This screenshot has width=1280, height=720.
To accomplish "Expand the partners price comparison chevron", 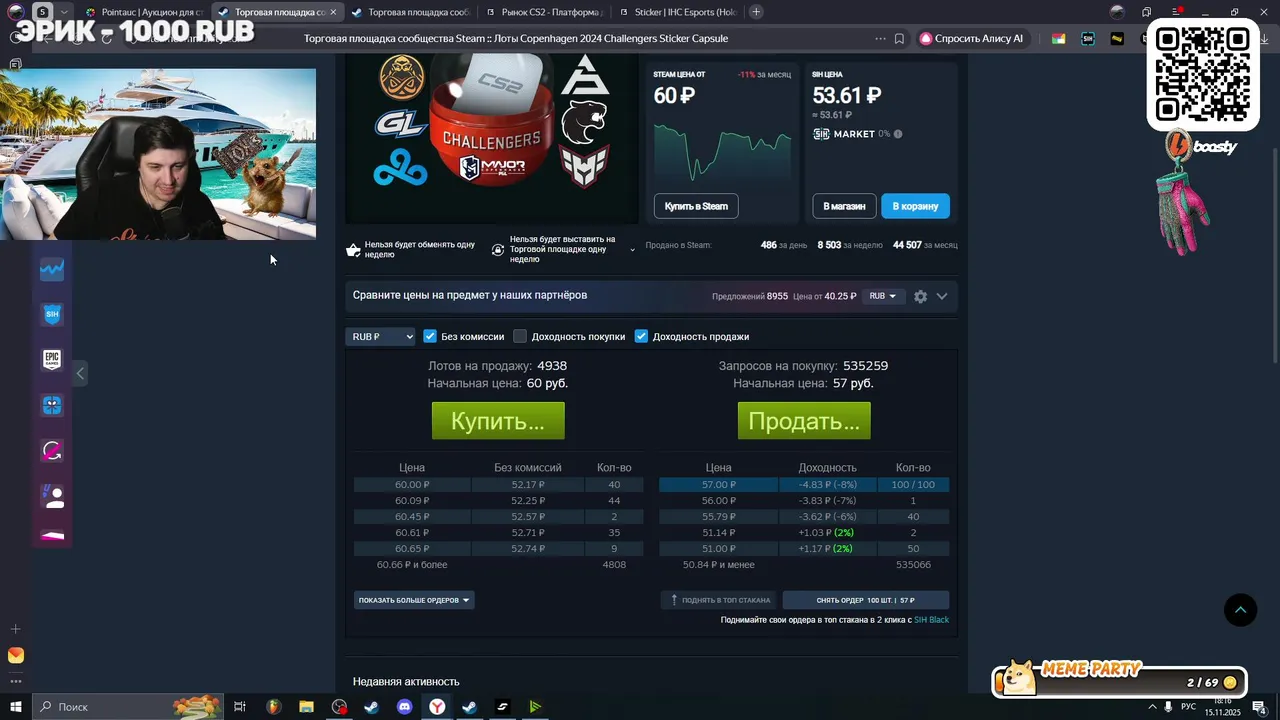I will point(942,296).
